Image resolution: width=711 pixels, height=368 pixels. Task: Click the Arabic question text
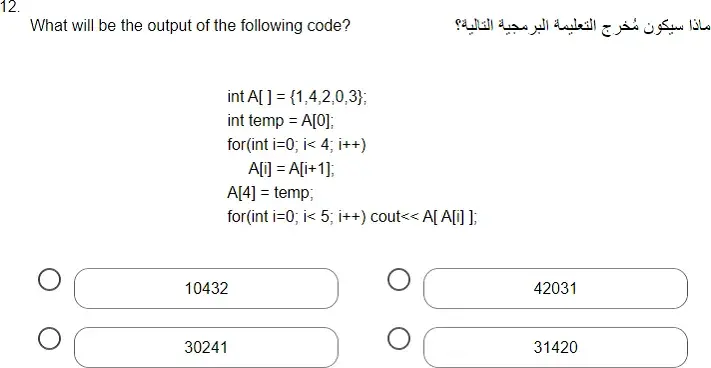(x=582, y=25)
